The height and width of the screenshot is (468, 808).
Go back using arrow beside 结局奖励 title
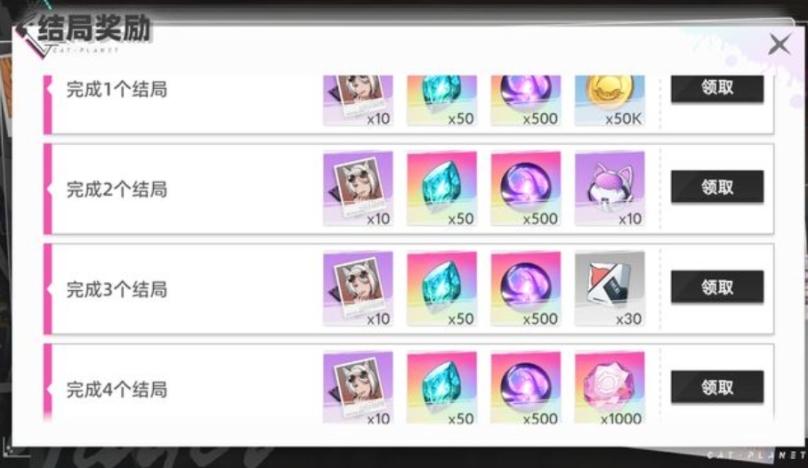[26, 30]
